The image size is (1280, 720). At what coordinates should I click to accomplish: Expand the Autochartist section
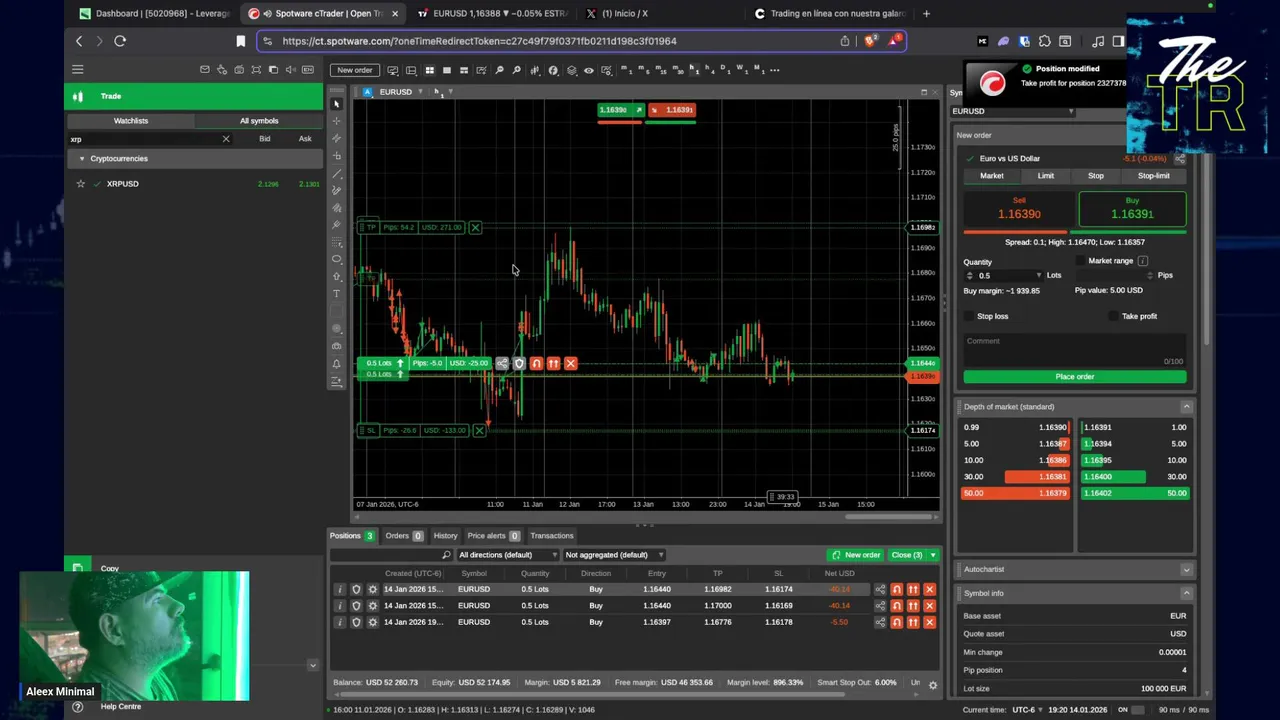point(1187,569)
